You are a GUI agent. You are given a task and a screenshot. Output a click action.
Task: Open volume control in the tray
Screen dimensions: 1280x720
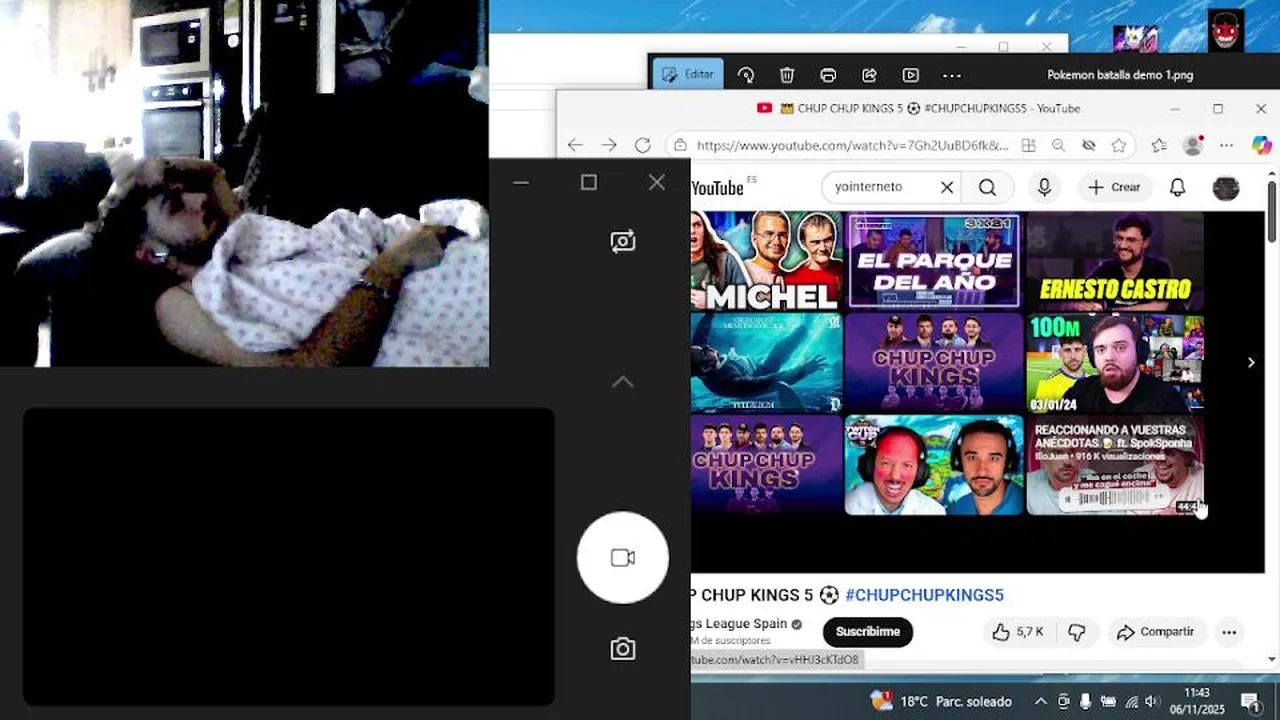click(1152, 701)
